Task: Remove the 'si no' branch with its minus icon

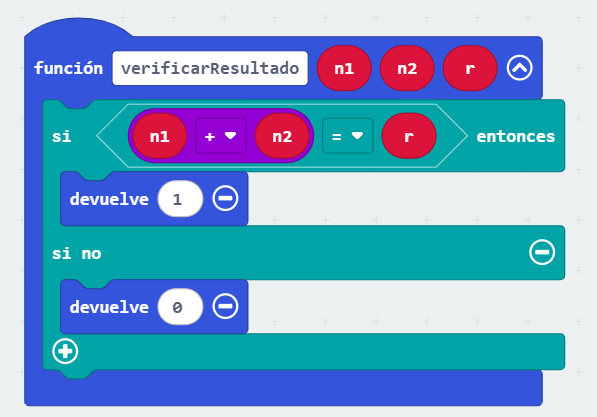Action: pos(542,252)
